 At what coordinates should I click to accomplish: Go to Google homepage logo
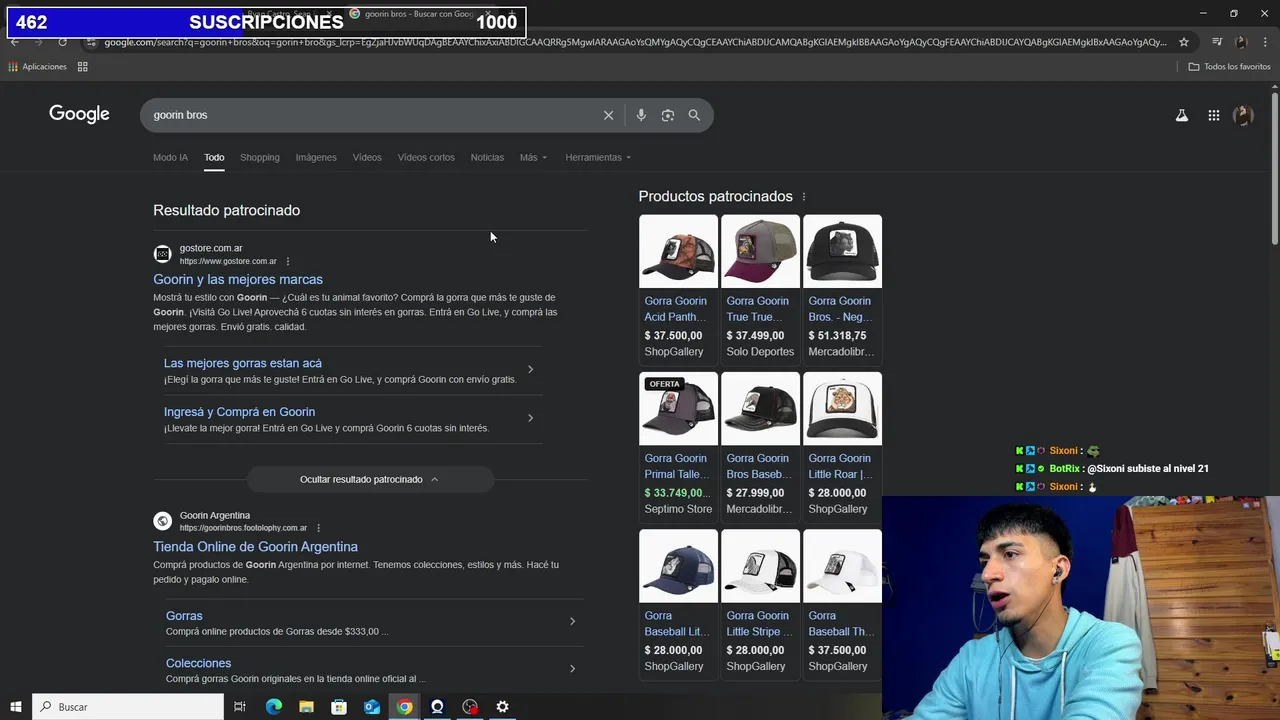pyautogui.click(x=79, y=114)
